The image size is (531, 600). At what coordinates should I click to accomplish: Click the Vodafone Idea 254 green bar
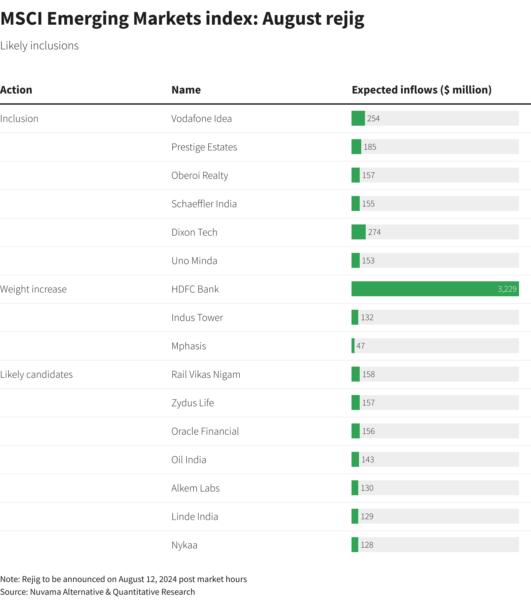(358, 118)
